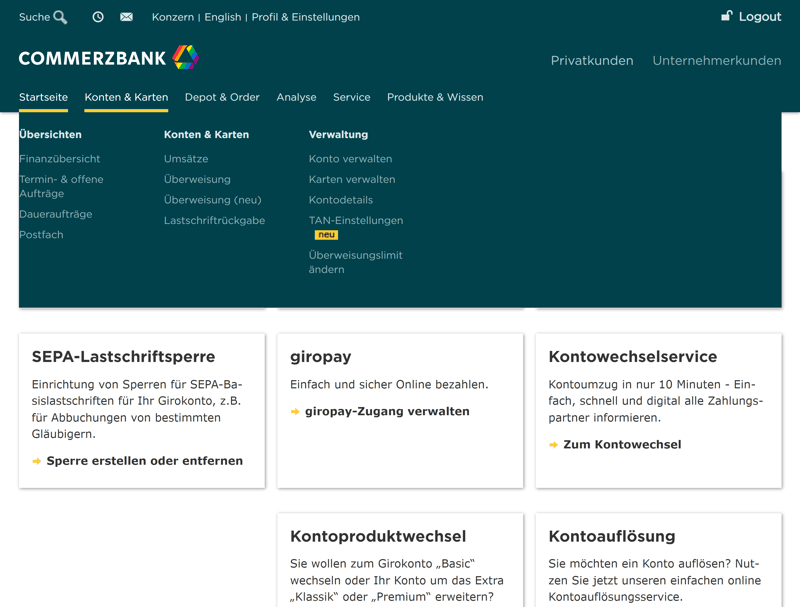
Task: Expand the Depot & Order menu
Action: (222, 97)
